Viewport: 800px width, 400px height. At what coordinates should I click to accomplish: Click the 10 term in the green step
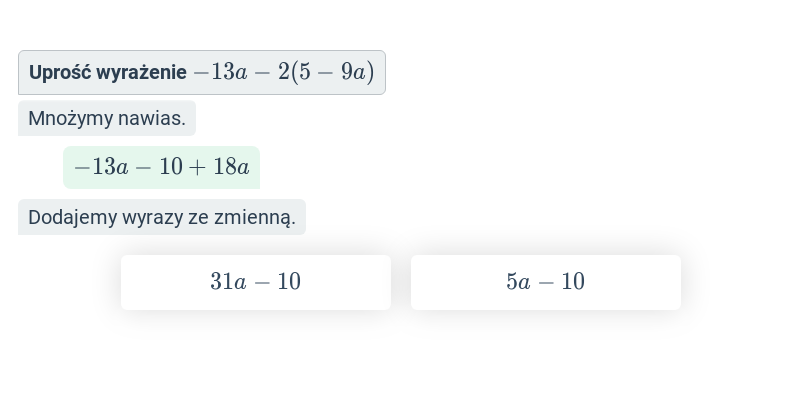(171, 167)
